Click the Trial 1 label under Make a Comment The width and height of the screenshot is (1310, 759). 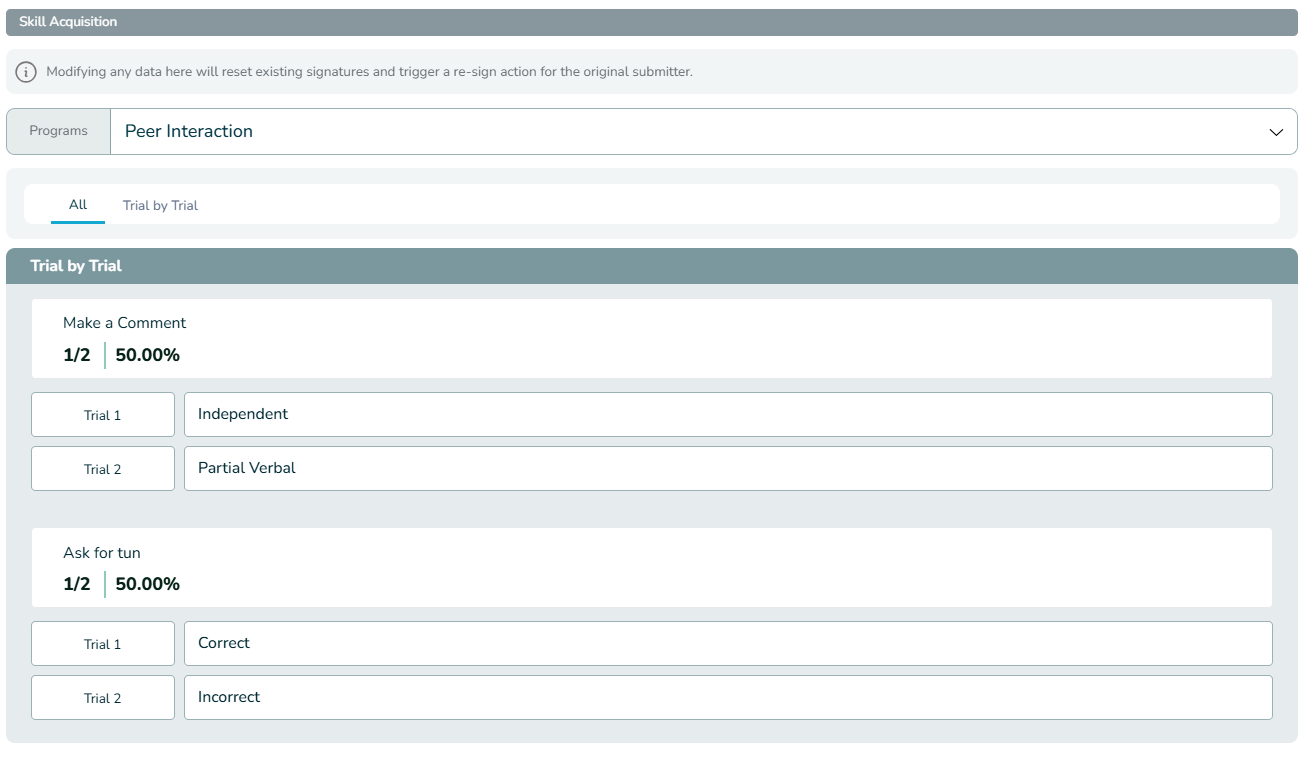coord(103,415)
